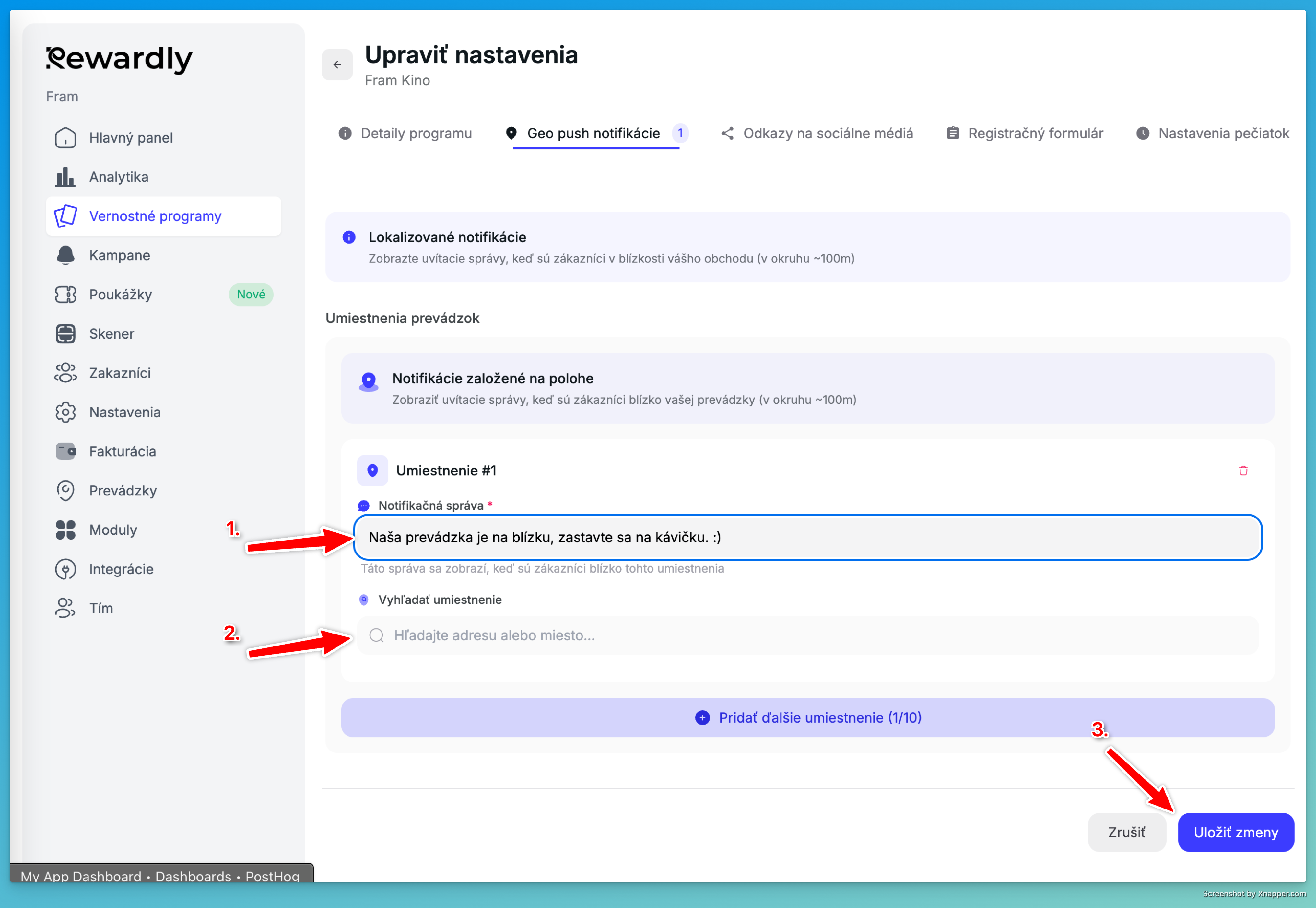Viewport: 1316px width, 908px height.
Task: Click the Hlavný panel home icon
Action: (x=65, y=138)
